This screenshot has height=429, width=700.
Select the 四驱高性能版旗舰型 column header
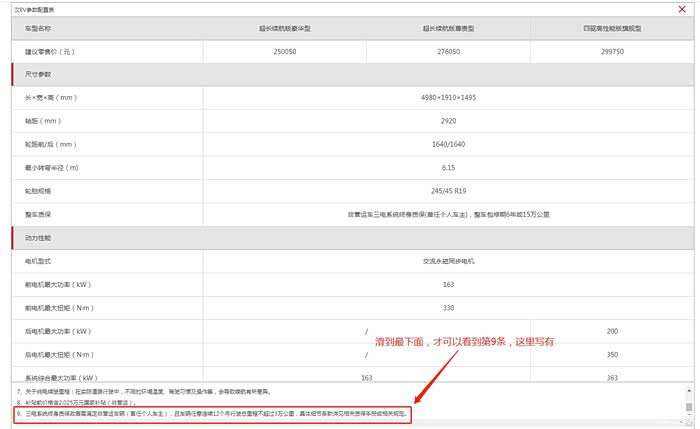click(x=611, y=29)
